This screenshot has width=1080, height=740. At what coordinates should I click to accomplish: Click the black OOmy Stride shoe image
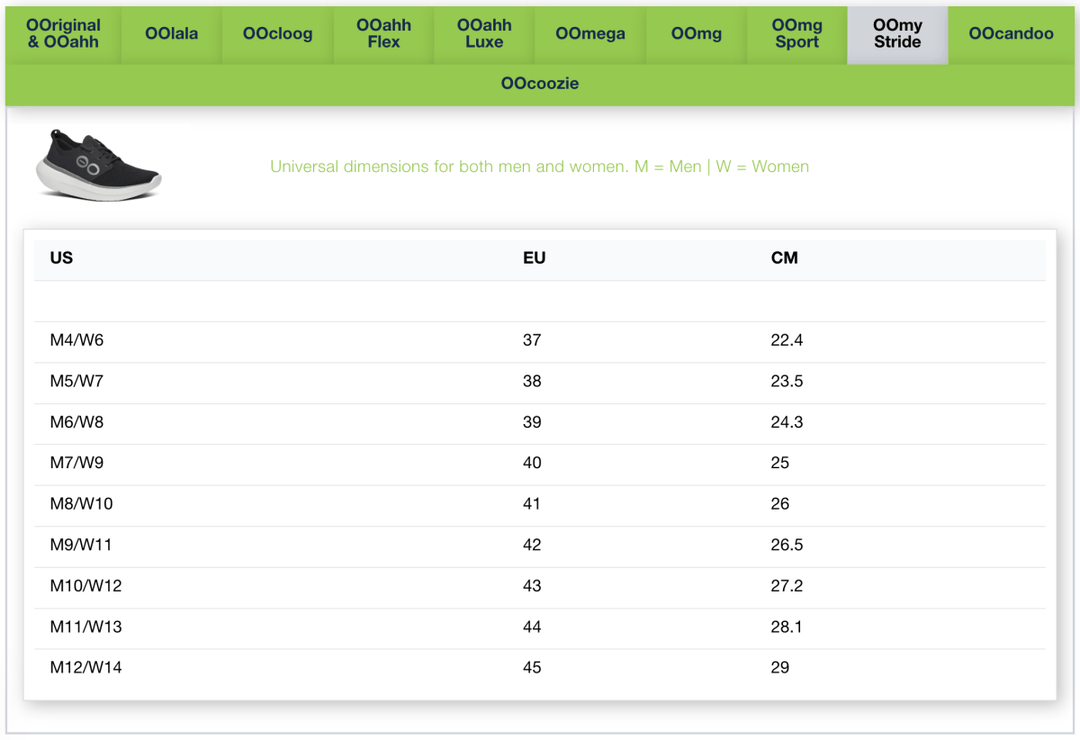[x=98, y=165]
